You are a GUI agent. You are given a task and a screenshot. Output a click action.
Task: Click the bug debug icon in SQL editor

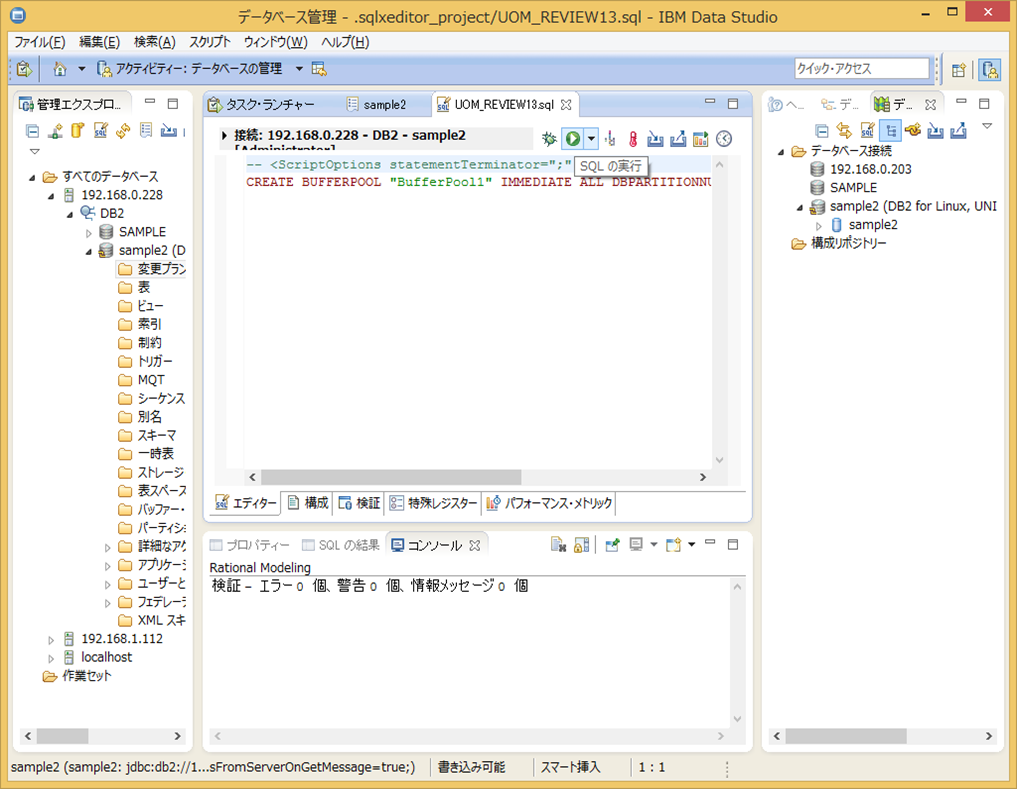coord(549,138)
